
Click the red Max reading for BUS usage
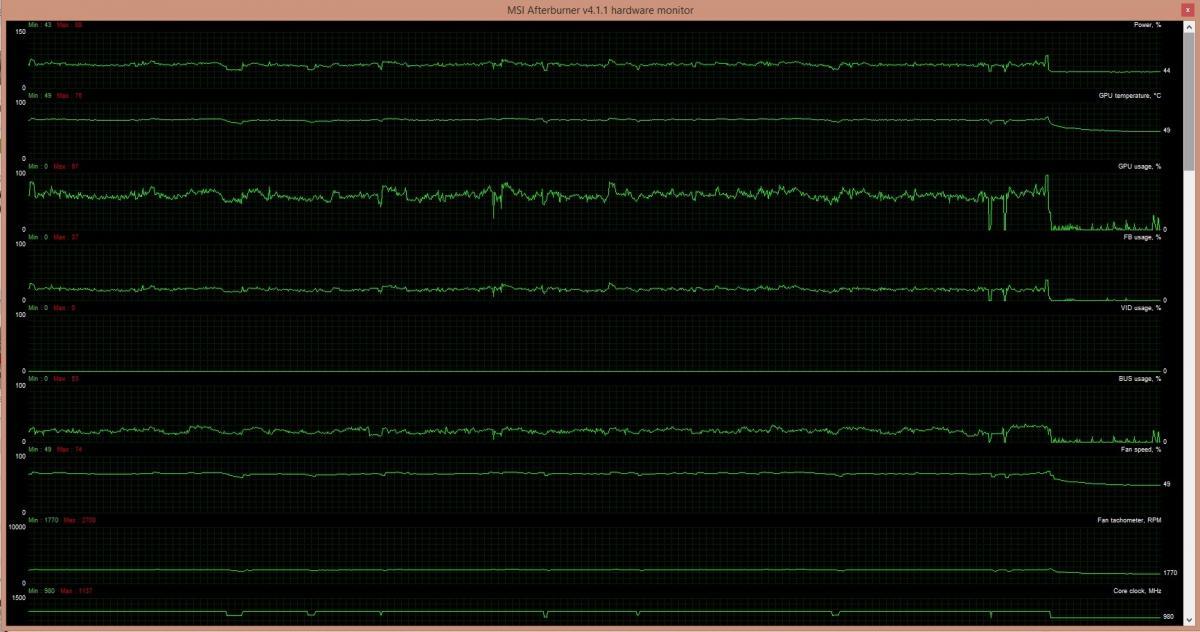(x=67, y=379)
